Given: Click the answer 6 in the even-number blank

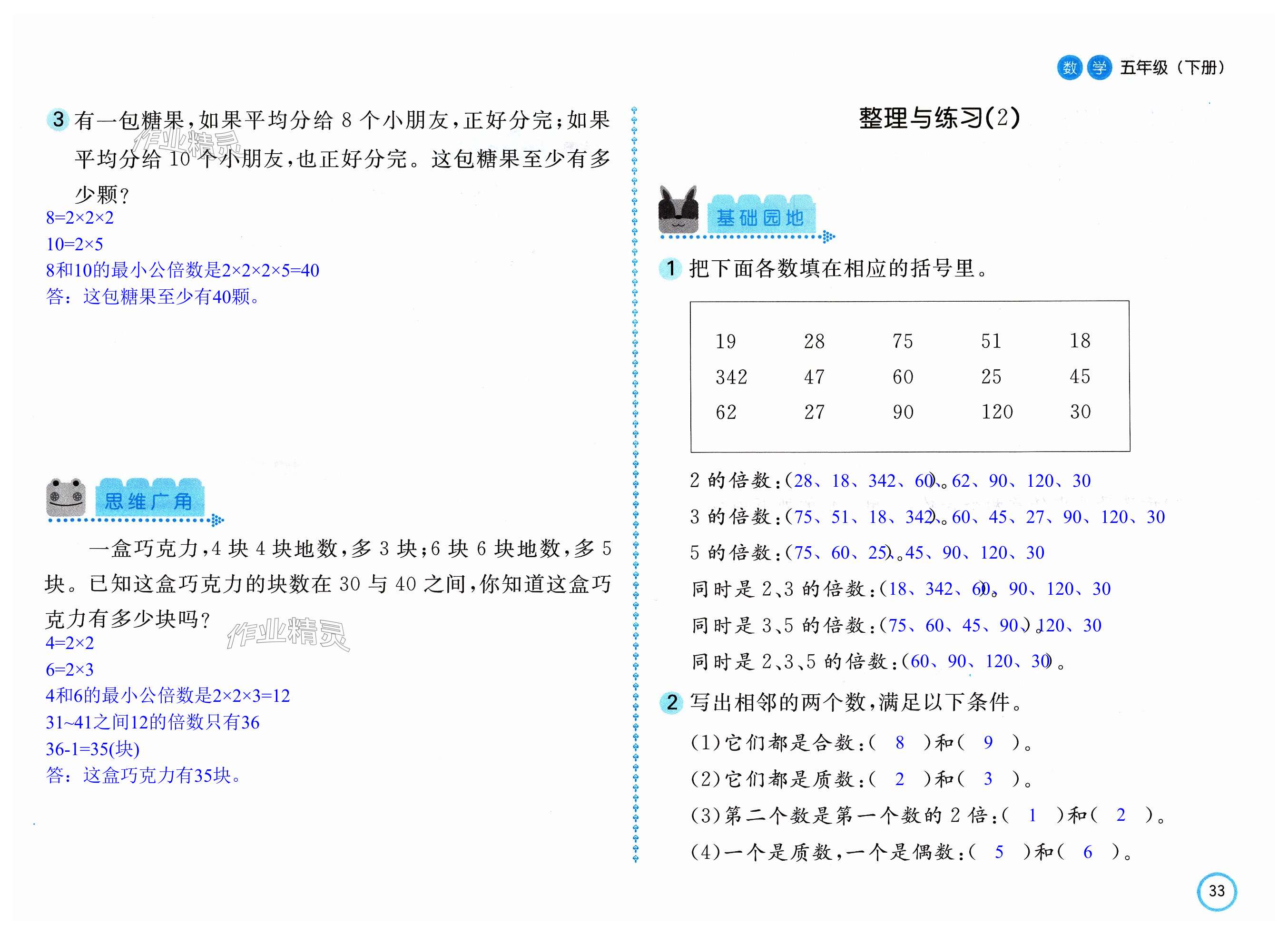Looking at the screenshot, I should point(1088,852).
